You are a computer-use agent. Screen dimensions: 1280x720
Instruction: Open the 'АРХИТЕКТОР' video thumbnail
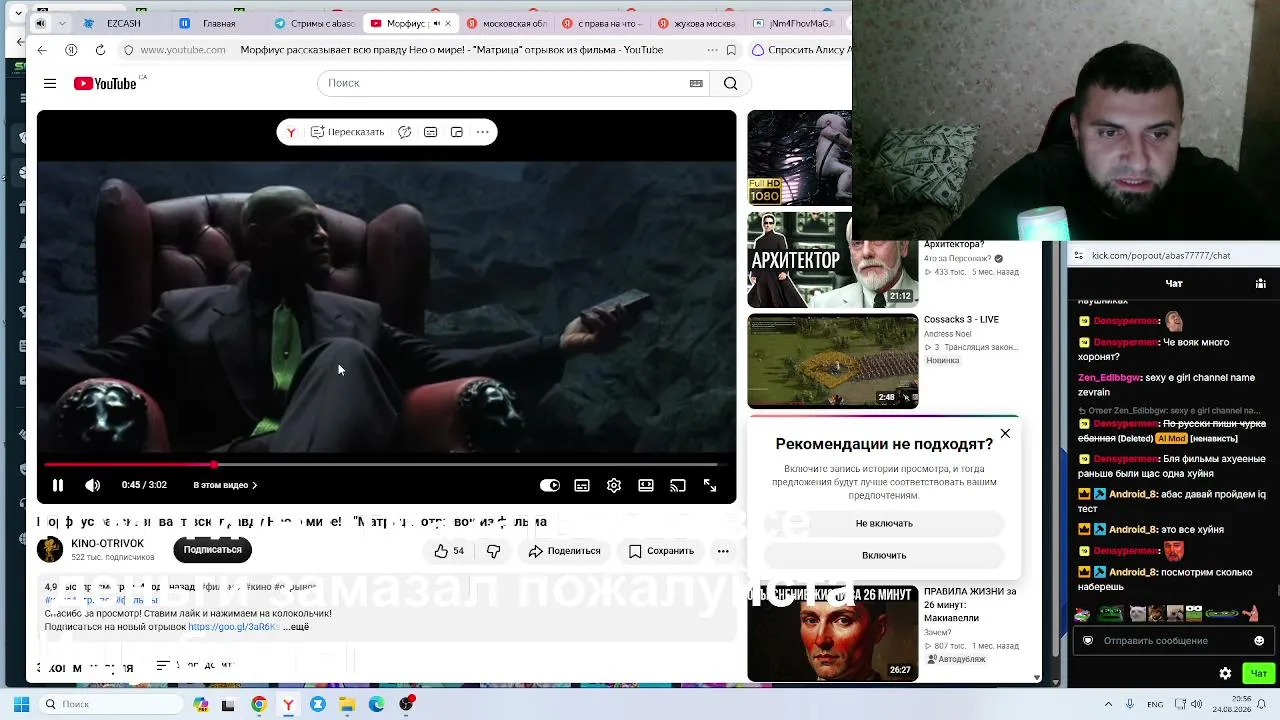(832, 260)
